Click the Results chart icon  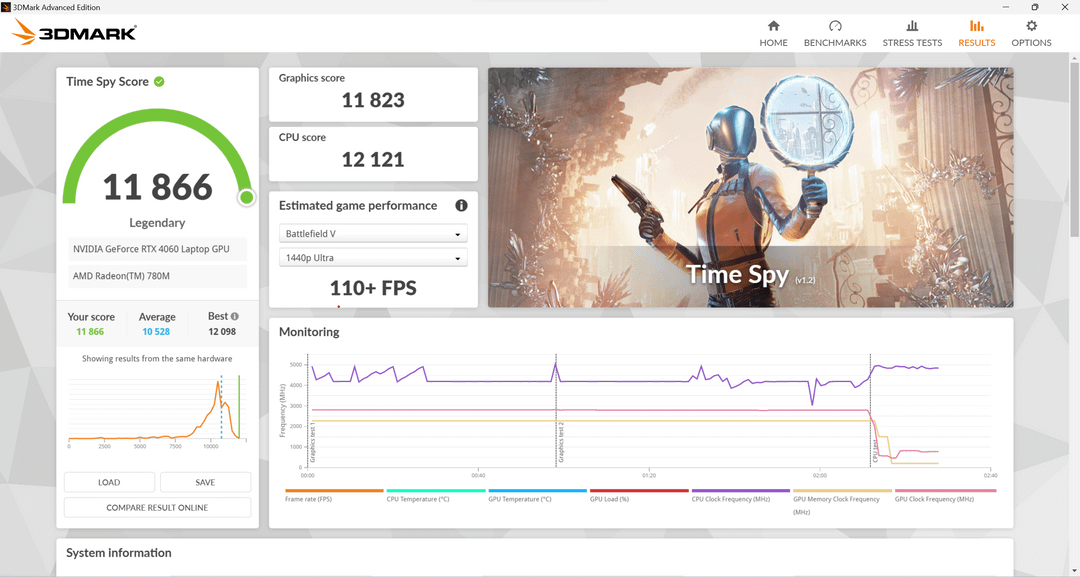click(977, 26)
